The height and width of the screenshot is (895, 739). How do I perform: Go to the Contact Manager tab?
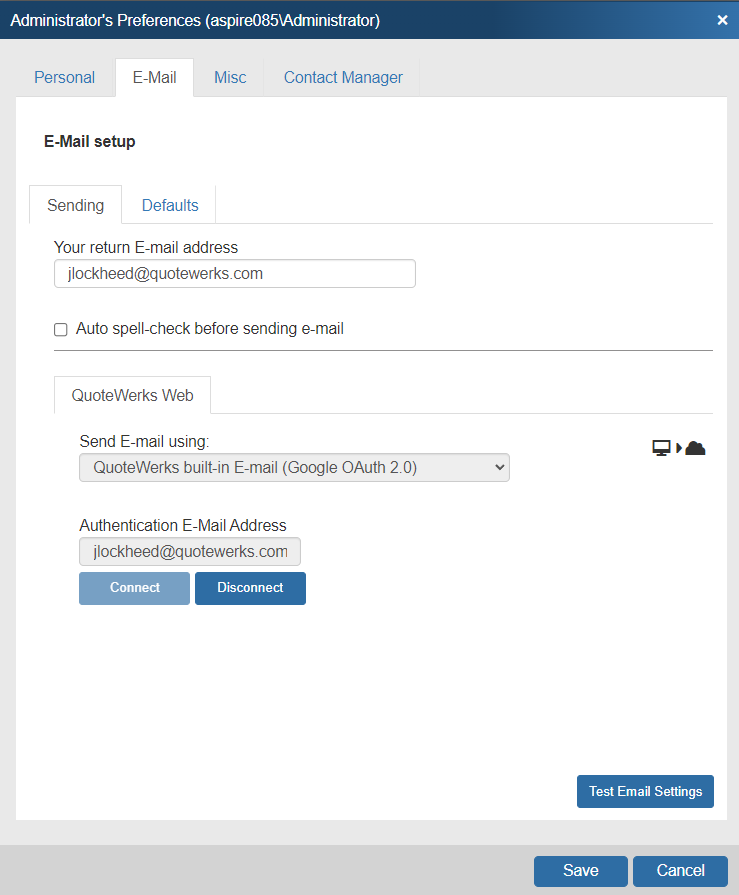(343, 77)
